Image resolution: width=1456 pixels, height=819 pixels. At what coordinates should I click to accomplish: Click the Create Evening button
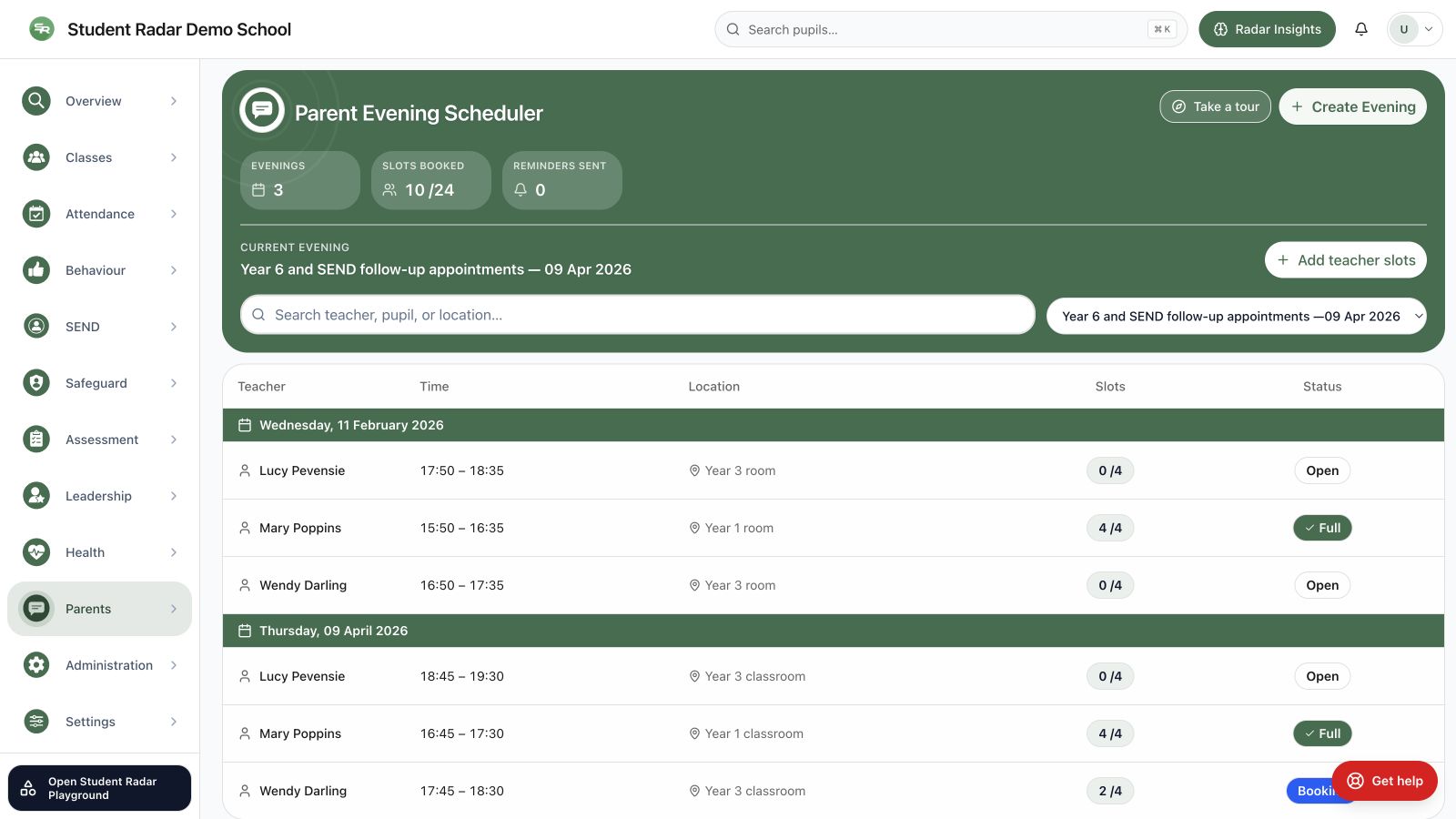[x=1352, y=106]
